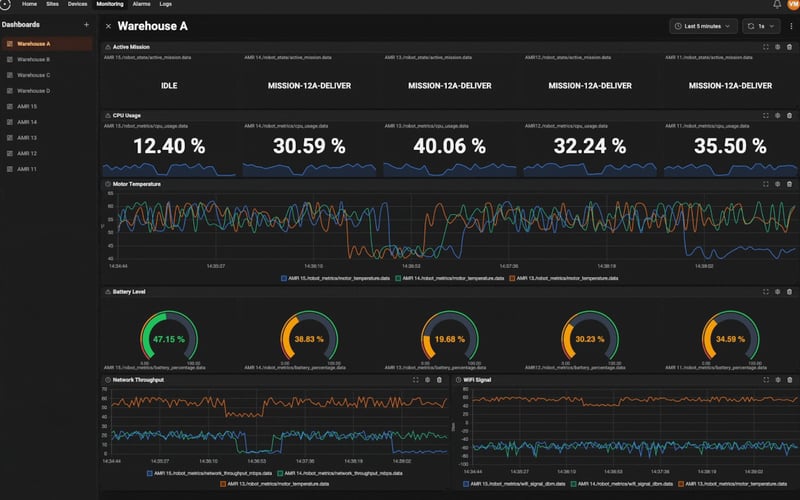Open the Last 5 minutes time range dropdown
The image size is (800, 500).
(703, 26)
